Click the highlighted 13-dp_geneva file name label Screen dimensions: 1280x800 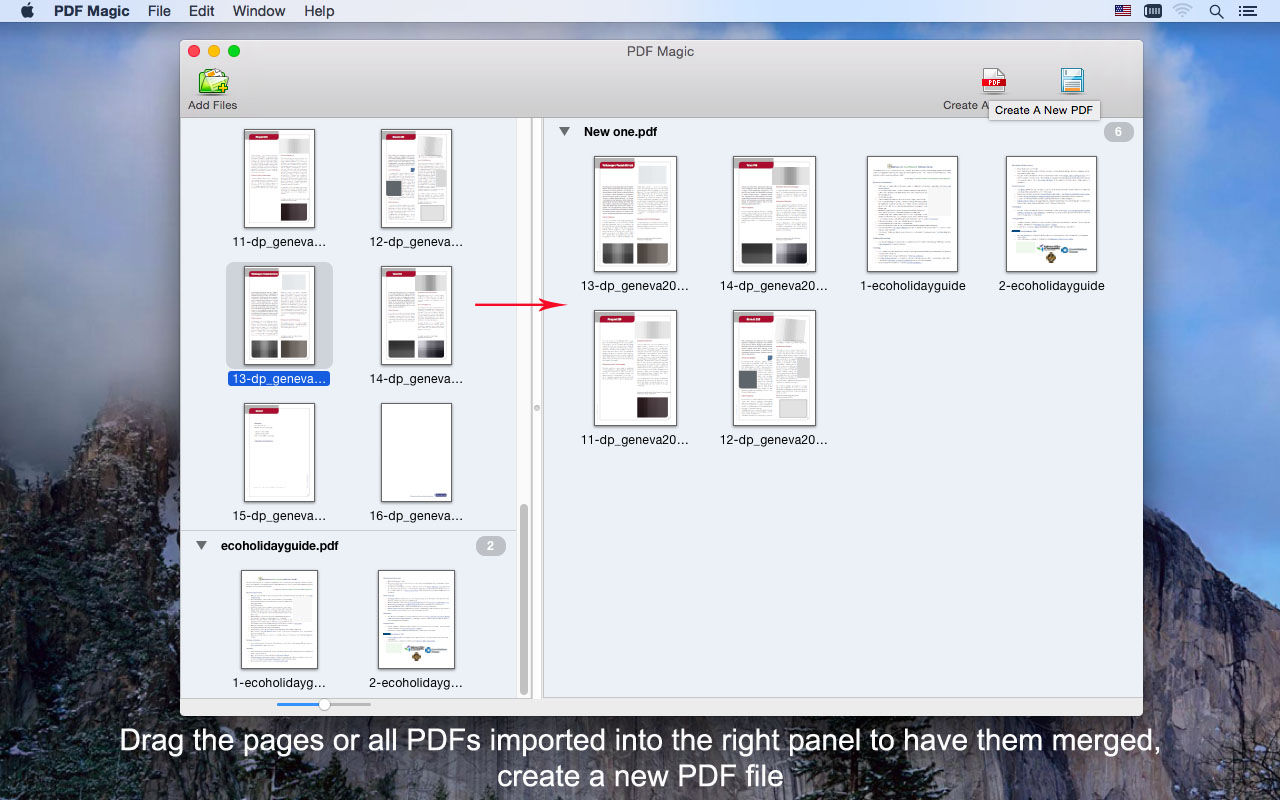point(279,379)
